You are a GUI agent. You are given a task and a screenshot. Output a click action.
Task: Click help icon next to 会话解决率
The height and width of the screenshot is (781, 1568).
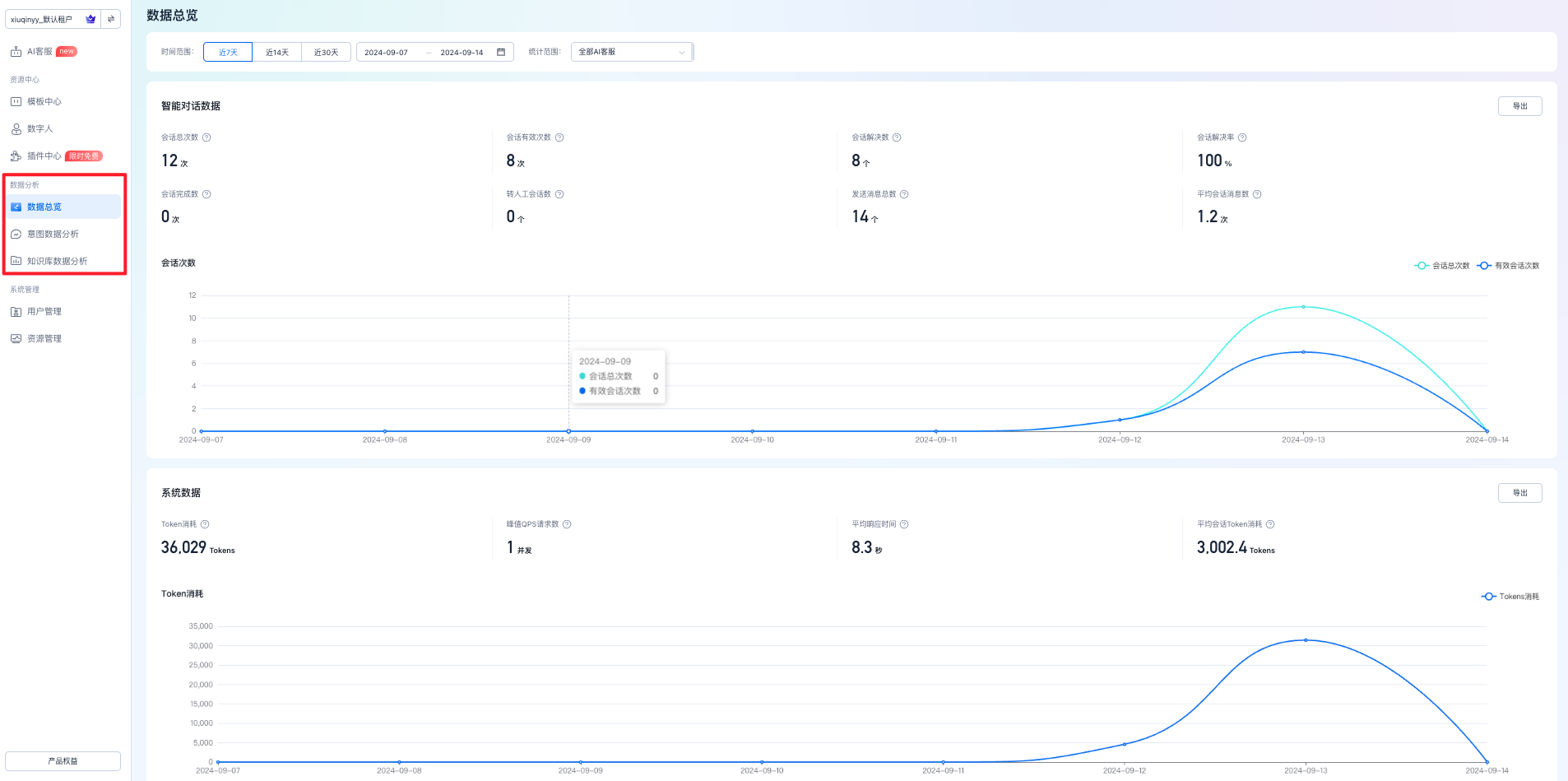coord(1242,137)
